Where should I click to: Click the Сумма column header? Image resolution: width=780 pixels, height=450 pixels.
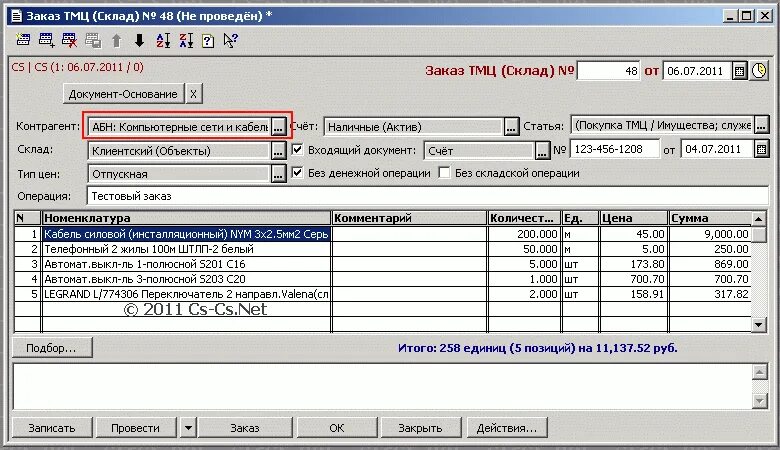[710, 218]
